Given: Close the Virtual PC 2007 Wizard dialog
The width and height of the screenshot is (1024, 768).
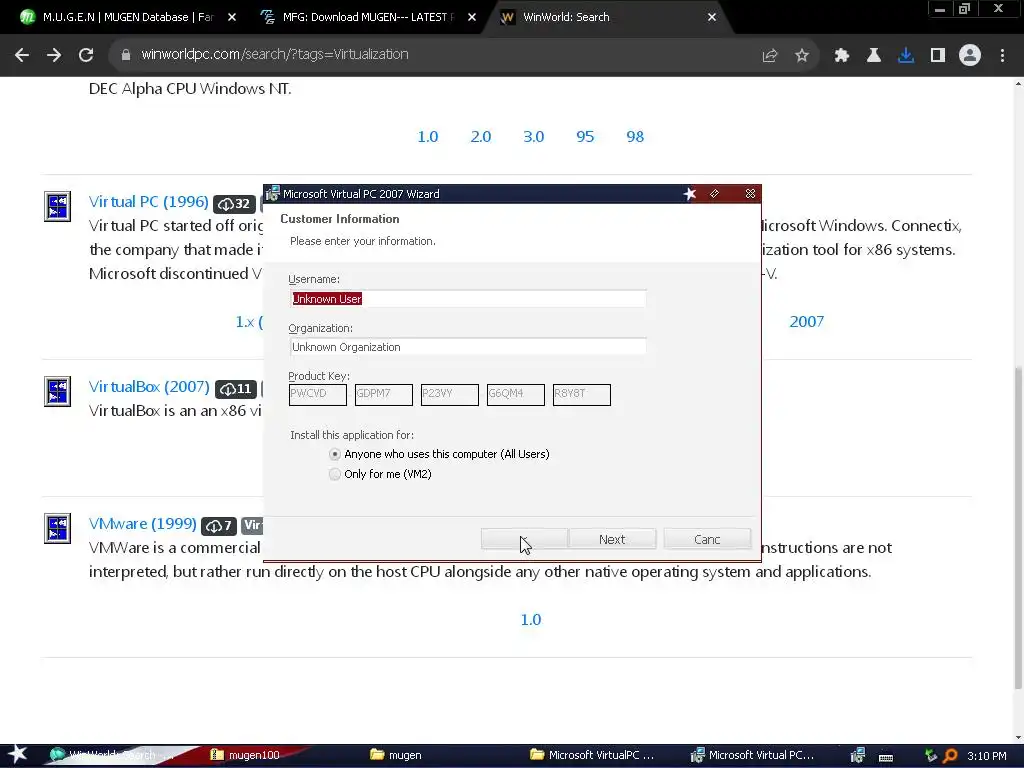Looking at the screenshot, I should (750, 194).
